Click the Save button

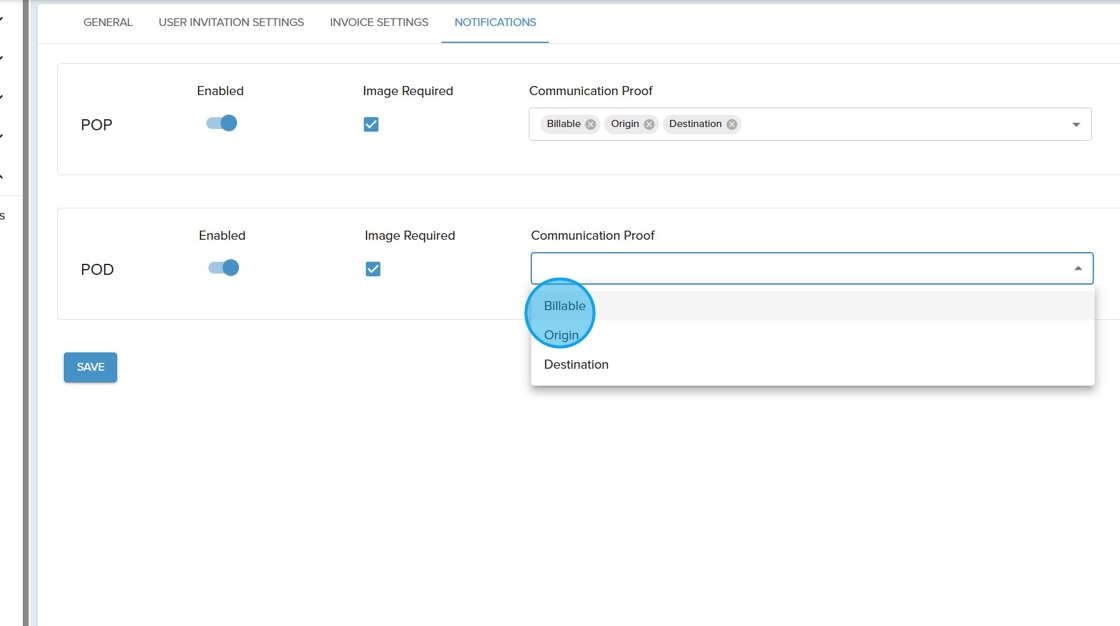90,367
